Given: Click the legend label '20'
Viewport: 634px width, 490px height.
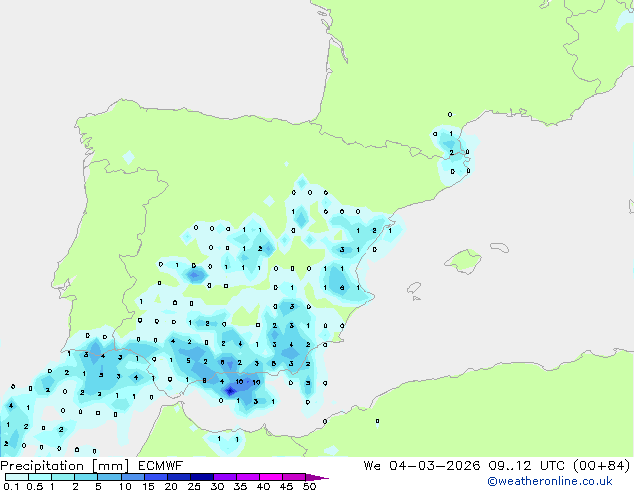Looking at the screenshot, I should coord(171,486).
